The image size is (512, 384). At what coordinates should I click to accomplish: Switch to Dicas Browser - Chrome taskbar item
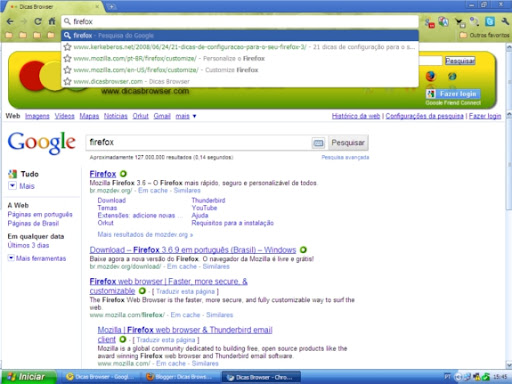coord(262,377)
